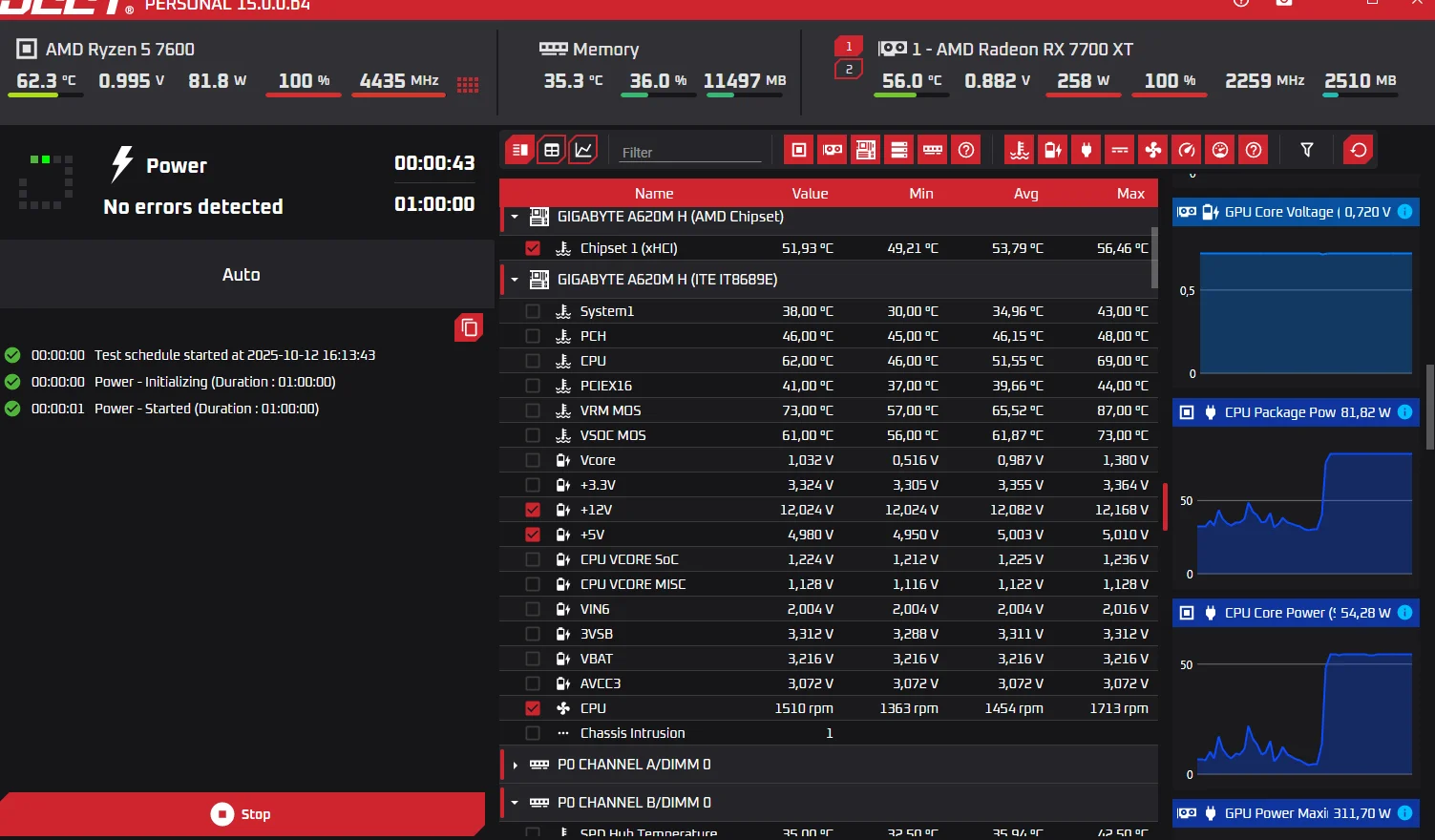Open info for GPU Core Voltage graph
Image resolution: width=1435 pixels, height=840 pixels.
[1405, 212]
